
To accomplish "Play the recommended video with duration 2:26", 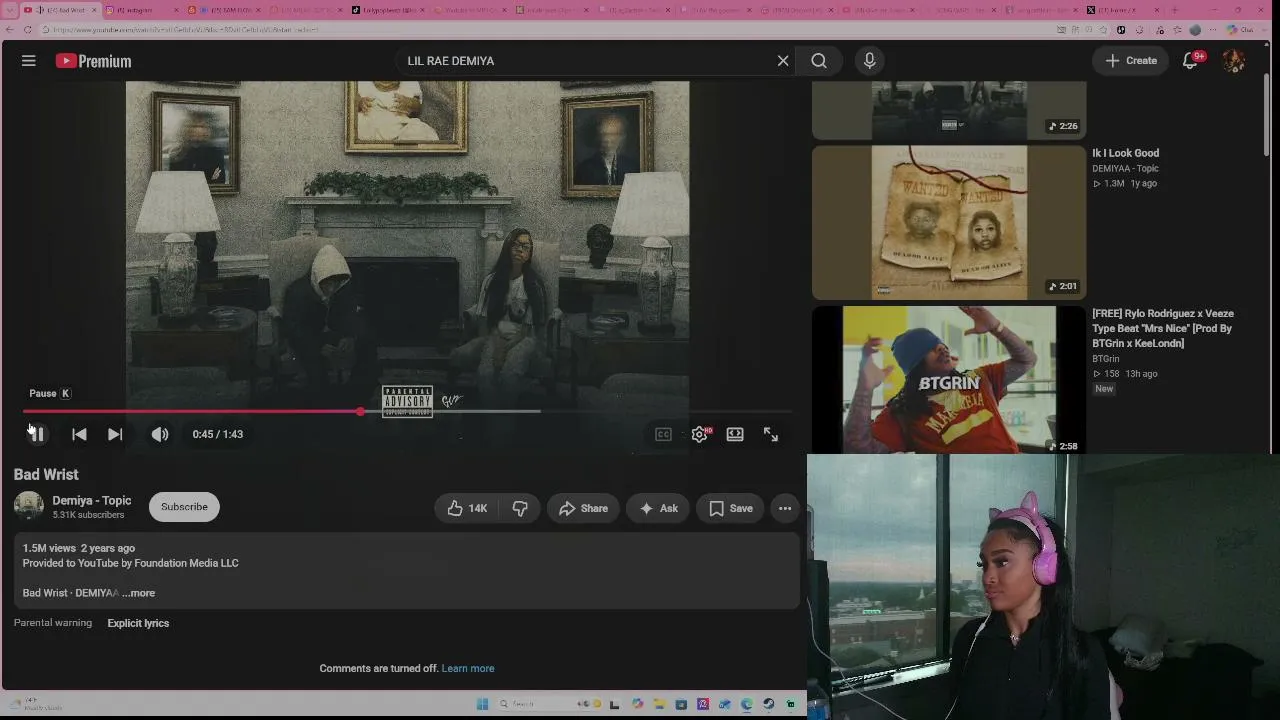I will [x=948, y=111].
